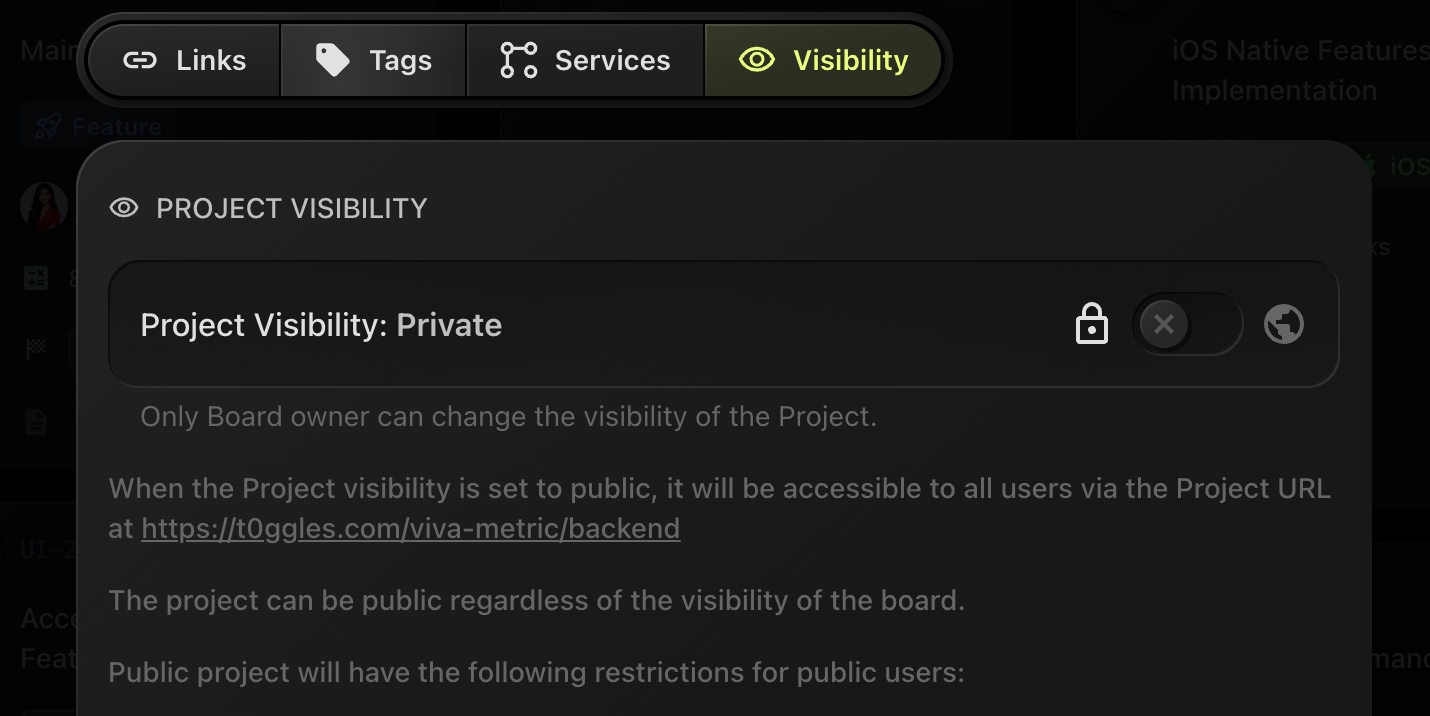
Task: Click the eye icon beside PROJECT VISIBILITY
Action: tap(124, 208)
